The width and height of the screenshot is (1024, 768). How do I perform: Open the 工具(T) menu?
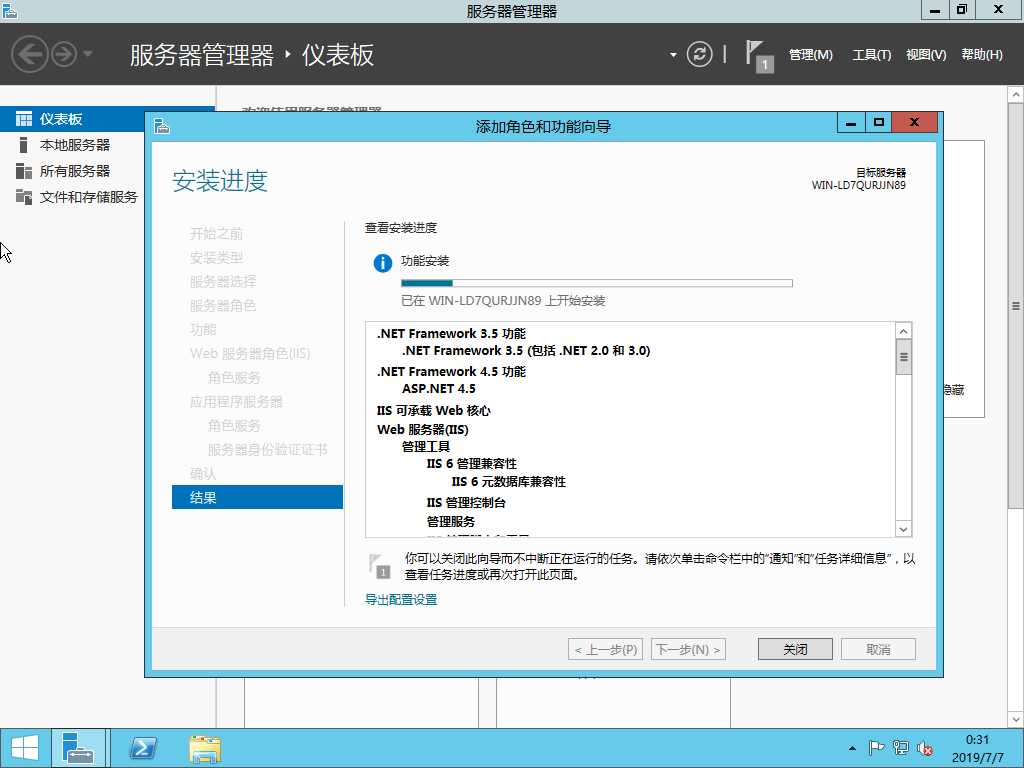pos(871,55)
